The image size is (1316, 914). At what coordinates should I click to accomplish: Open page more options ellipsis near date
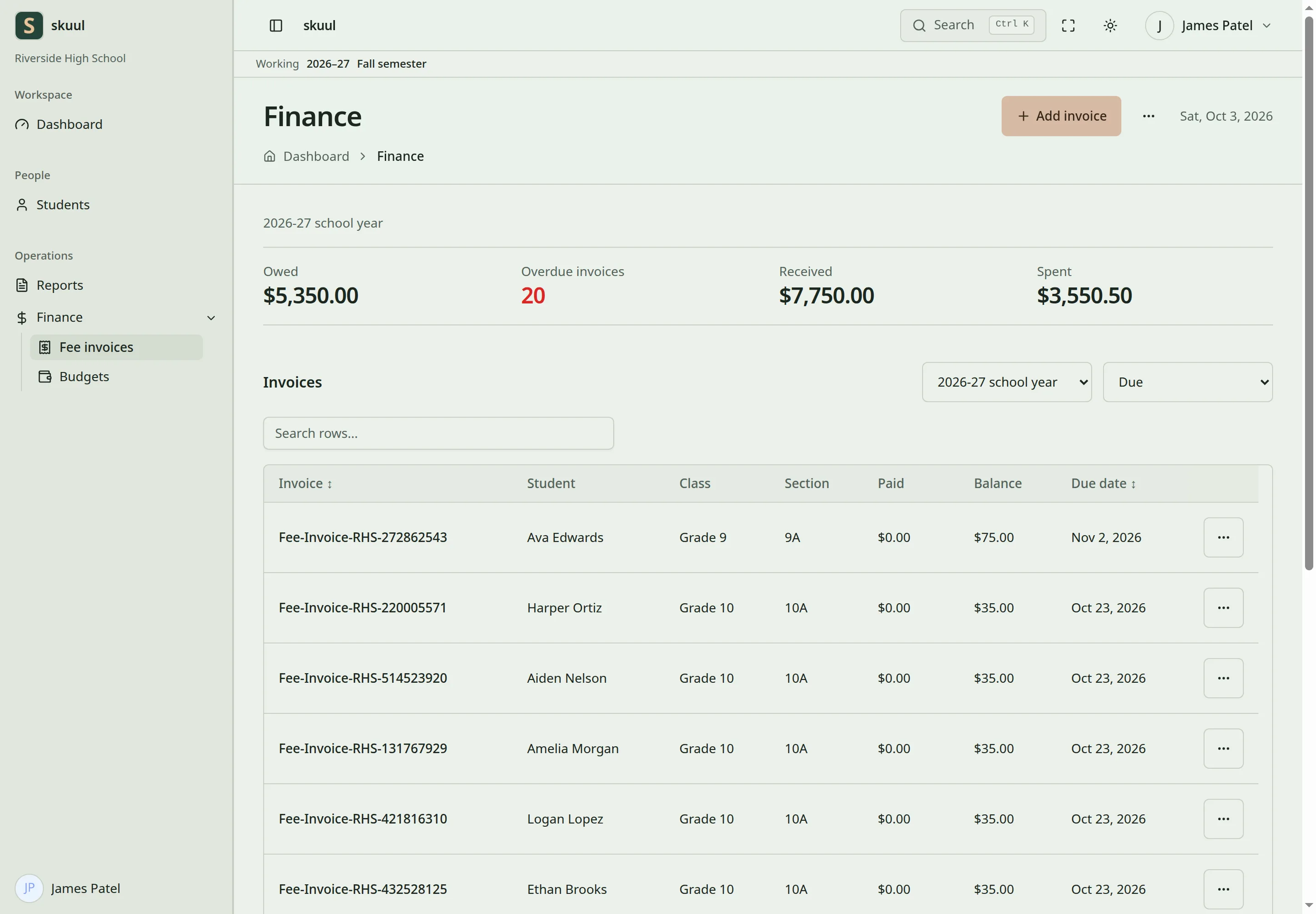(1148, 116)
